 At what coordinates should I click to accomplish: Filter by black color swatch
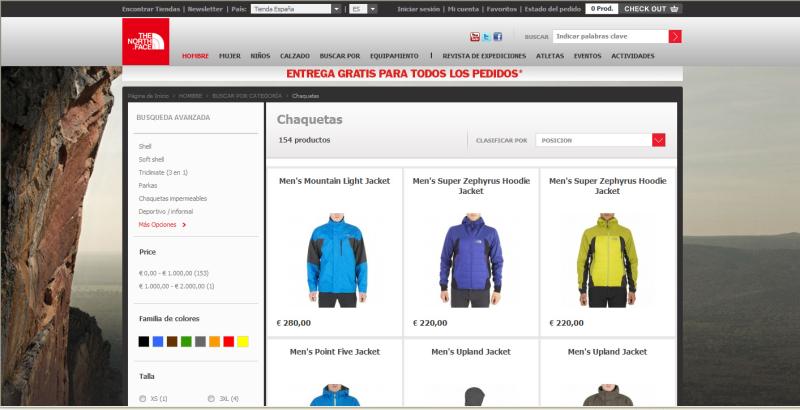(x=144, y=342)
